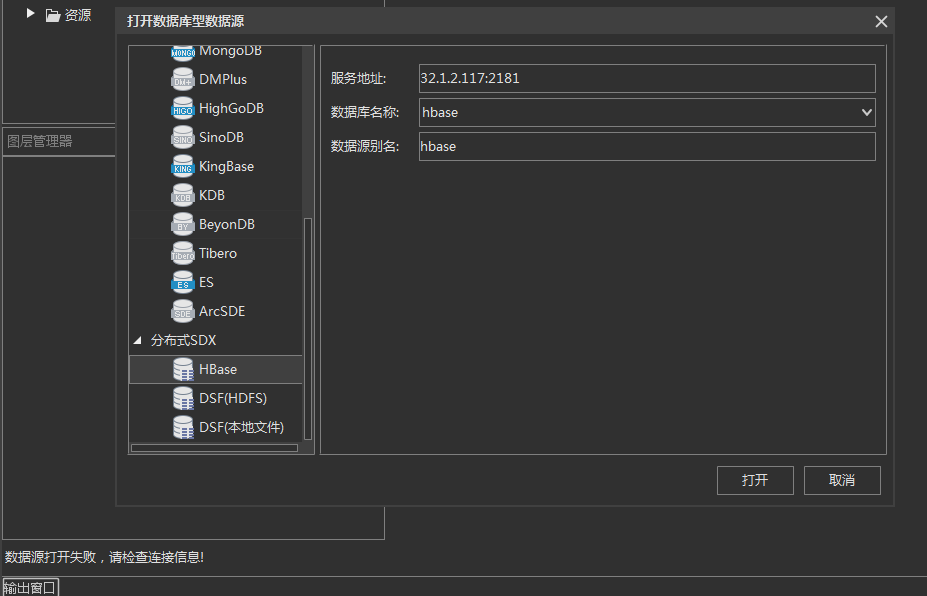The image size is (927, 596).
Task: Click the KingBase database icon
Action: point(183,167)
